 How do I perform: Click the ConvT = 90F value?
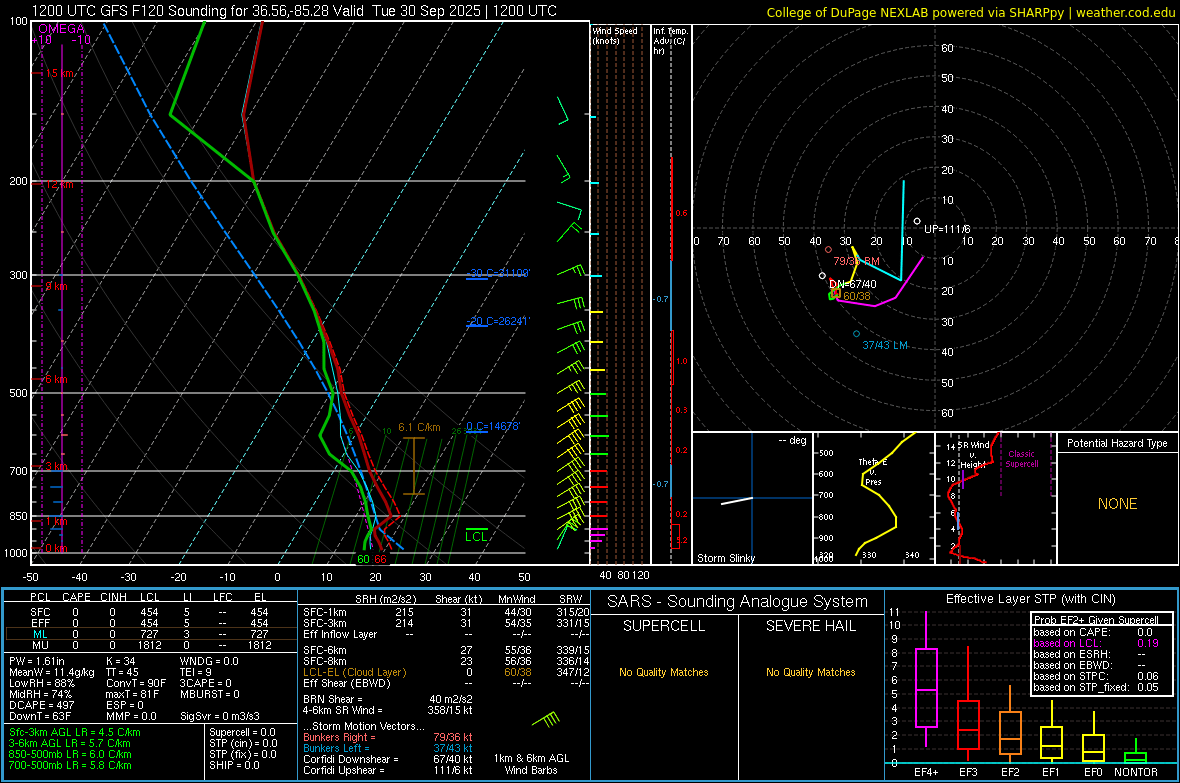point(135,684)
